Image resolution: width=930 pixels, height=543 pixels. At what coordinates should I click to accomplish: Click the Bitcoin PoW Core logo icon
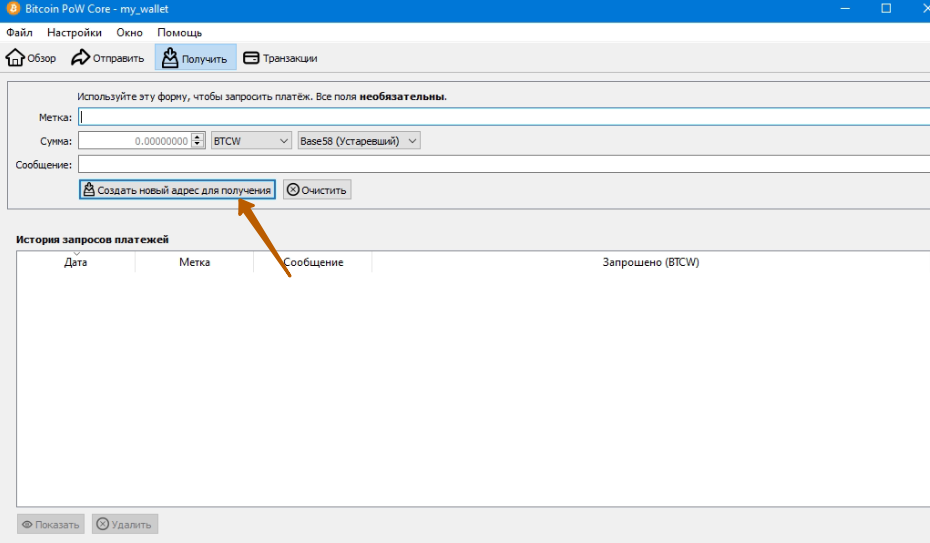click(x=13, y=9)
